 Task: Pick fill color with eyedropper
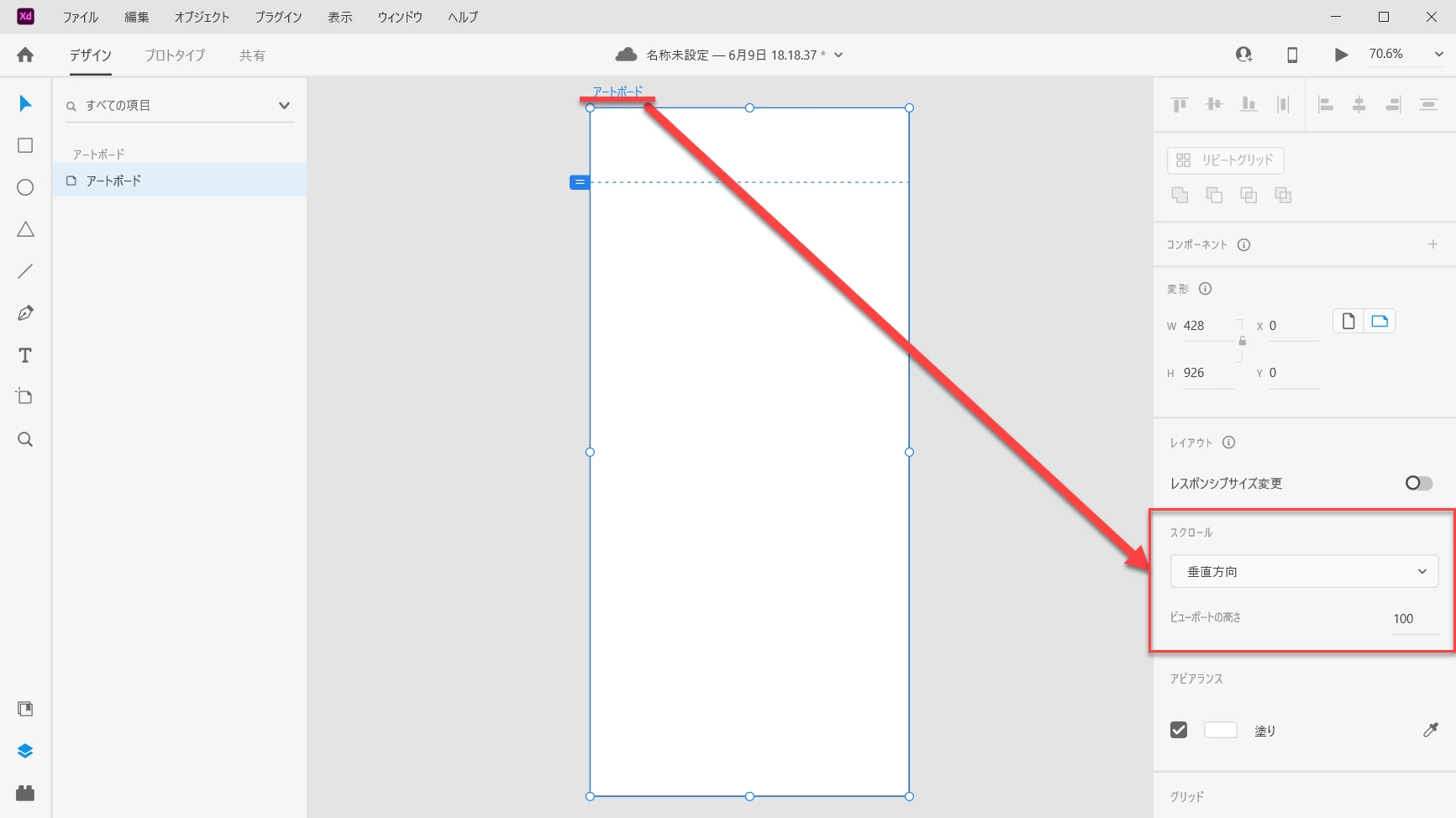pyautogui.click(x=1430, y=730)
